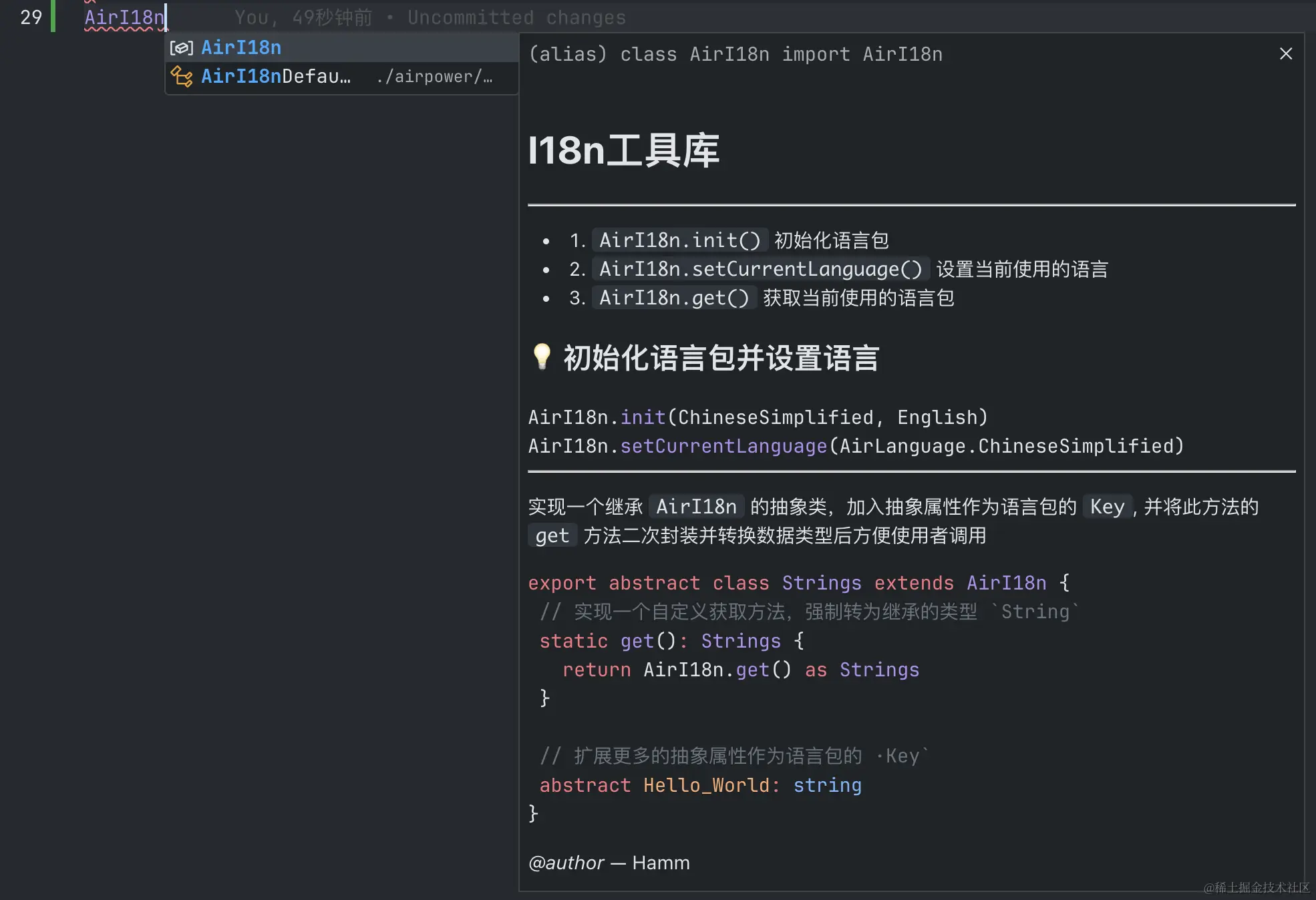
Task: Click the inline 'Key' code label in description
Action: (1107, 507)
